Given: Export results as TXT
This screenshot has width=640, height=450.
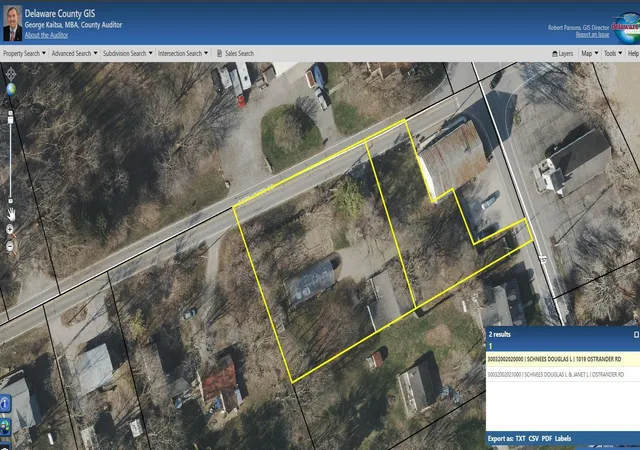Looking at the screenshot, I should click(520, 439).
